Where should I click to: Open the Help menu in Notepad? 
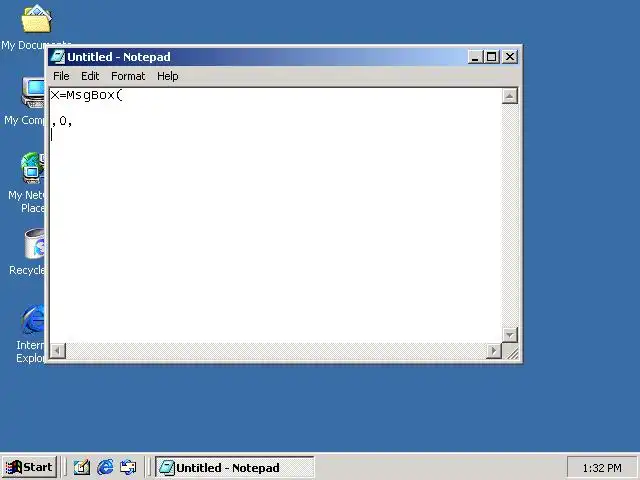tap(167, 76)
